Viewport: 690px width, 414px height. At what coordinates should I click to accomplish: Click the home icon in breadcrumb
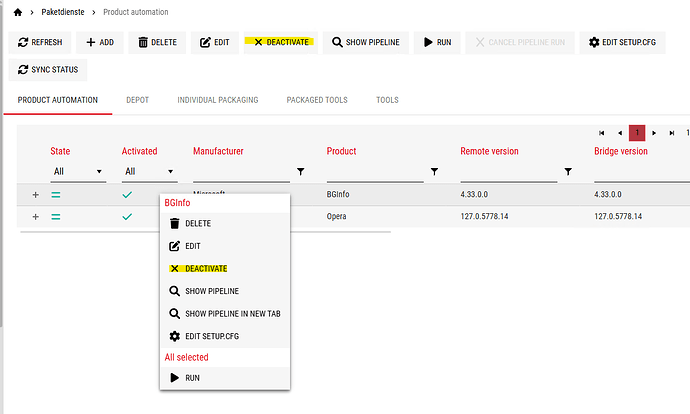point(17,12)
